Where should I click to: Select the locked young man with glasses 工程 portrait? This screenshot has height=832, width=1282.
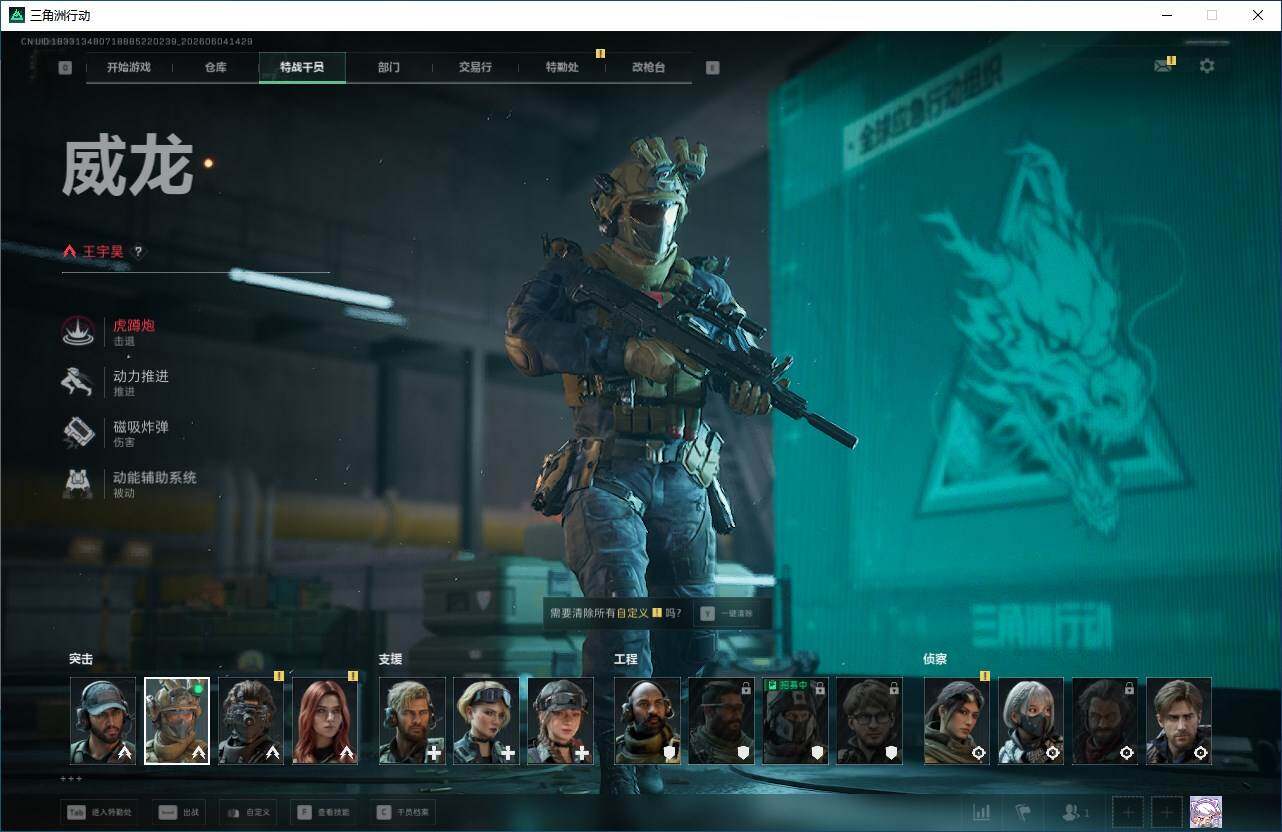[x=869, y=721]
